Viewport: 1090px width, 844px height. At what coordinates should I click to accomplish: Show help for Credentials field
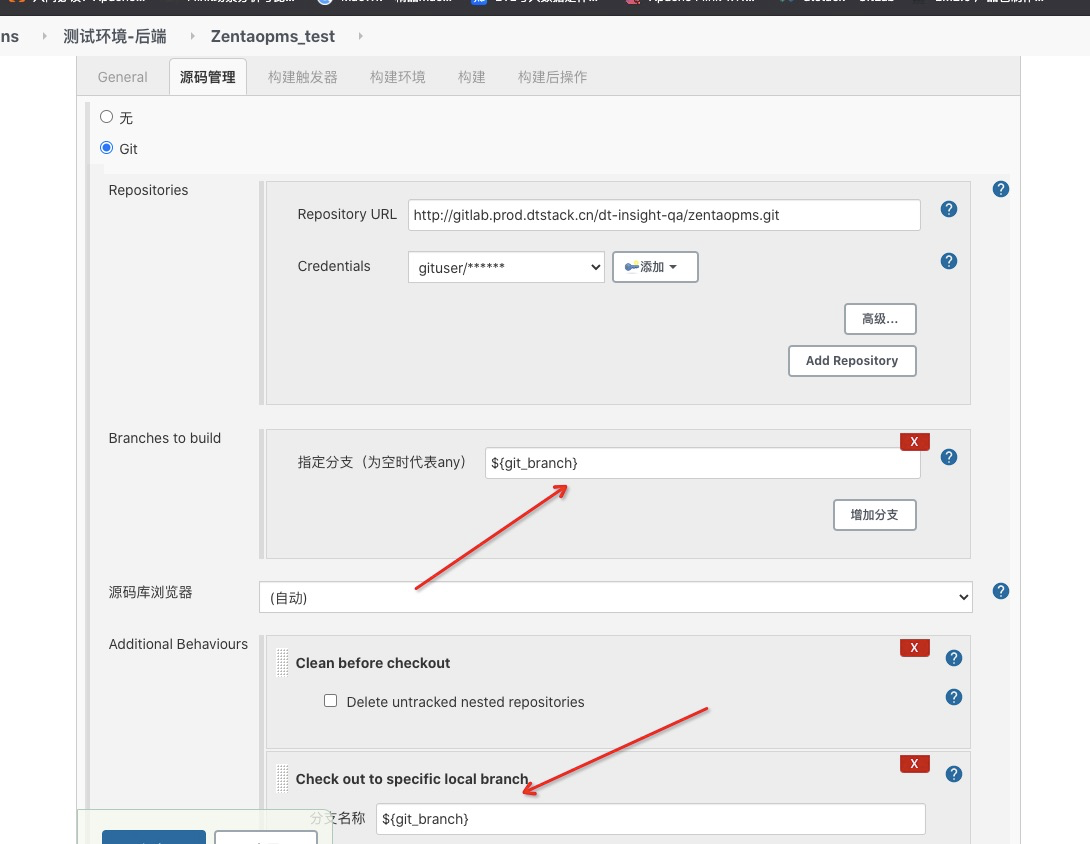948,261
